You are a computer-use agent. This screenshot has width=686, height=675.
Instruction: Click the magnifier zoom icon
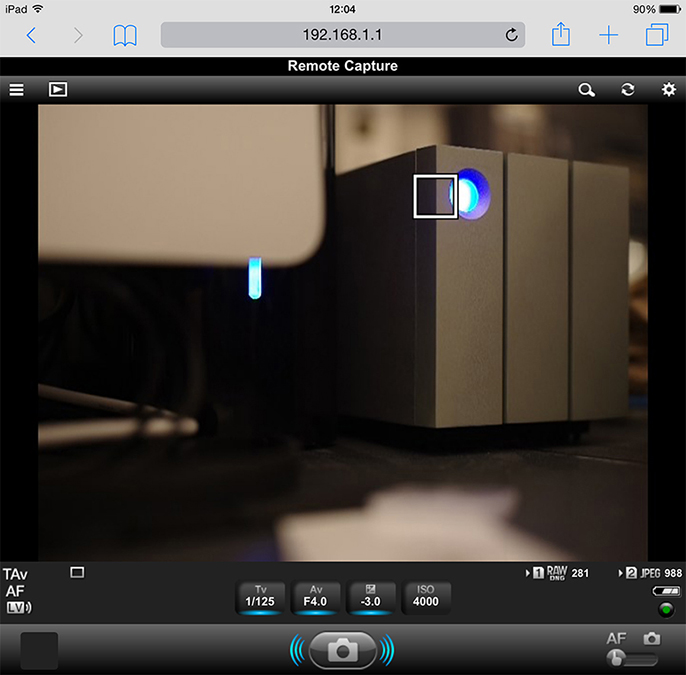point(586,90)
